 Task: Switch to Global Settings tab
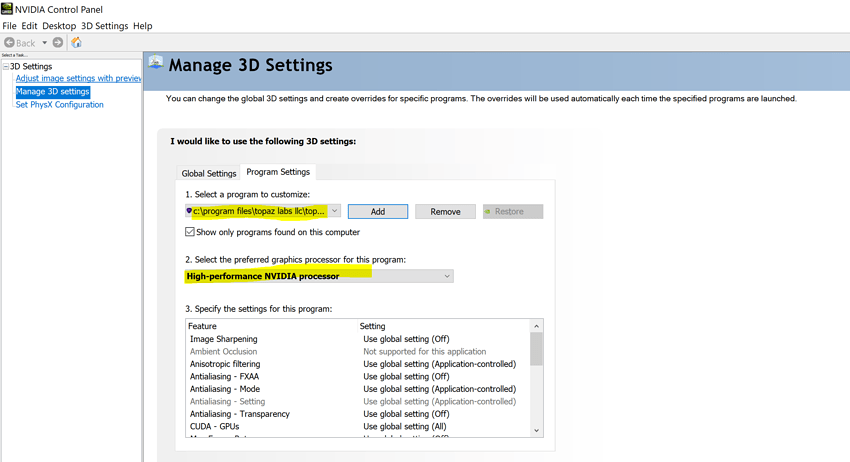pos(209,173)
